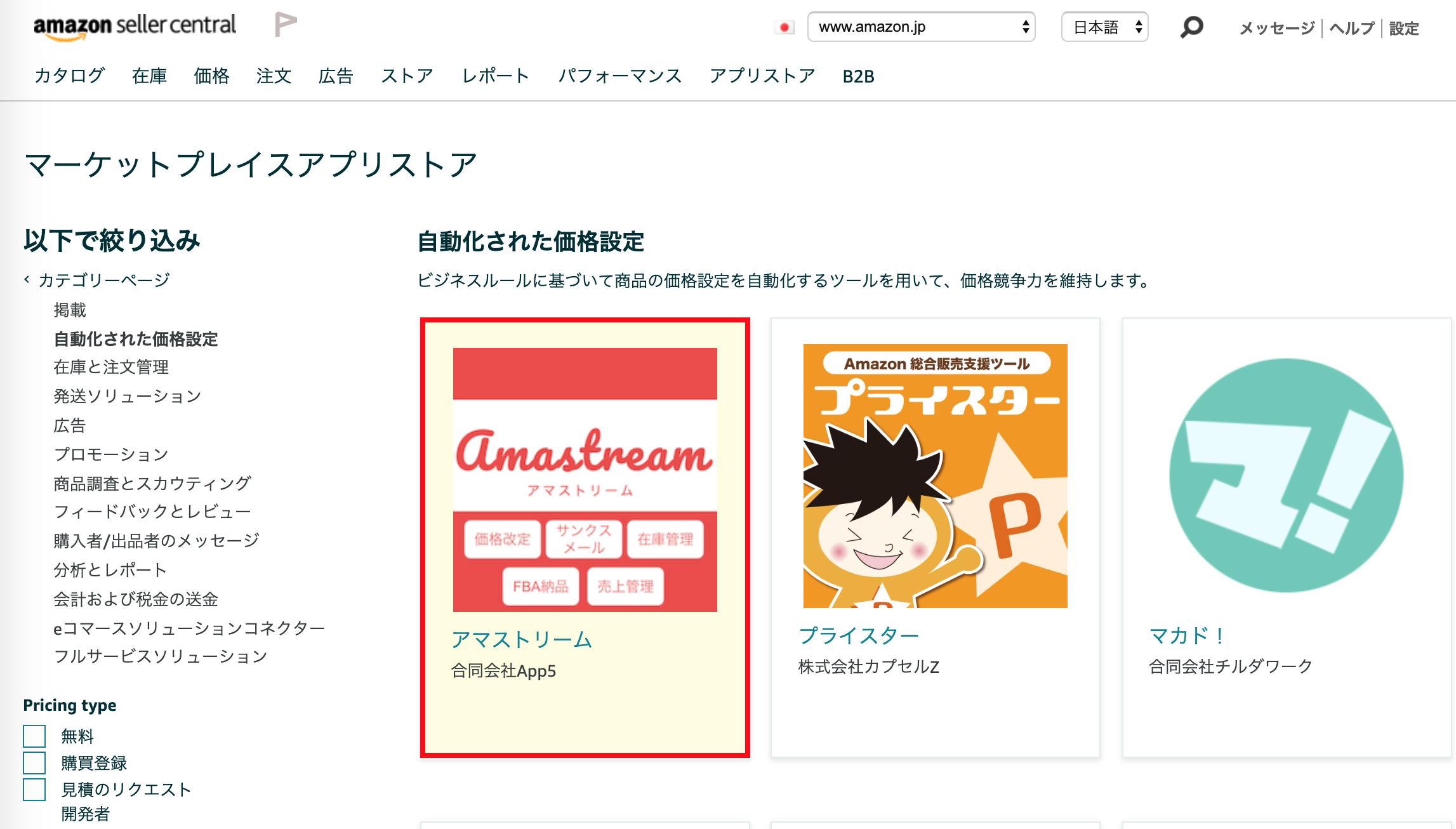Image resolution: width=1456 pixels, height=829 pixels.
Task: Select eコマースソリューションコネクター category
Action: (189, 628)
